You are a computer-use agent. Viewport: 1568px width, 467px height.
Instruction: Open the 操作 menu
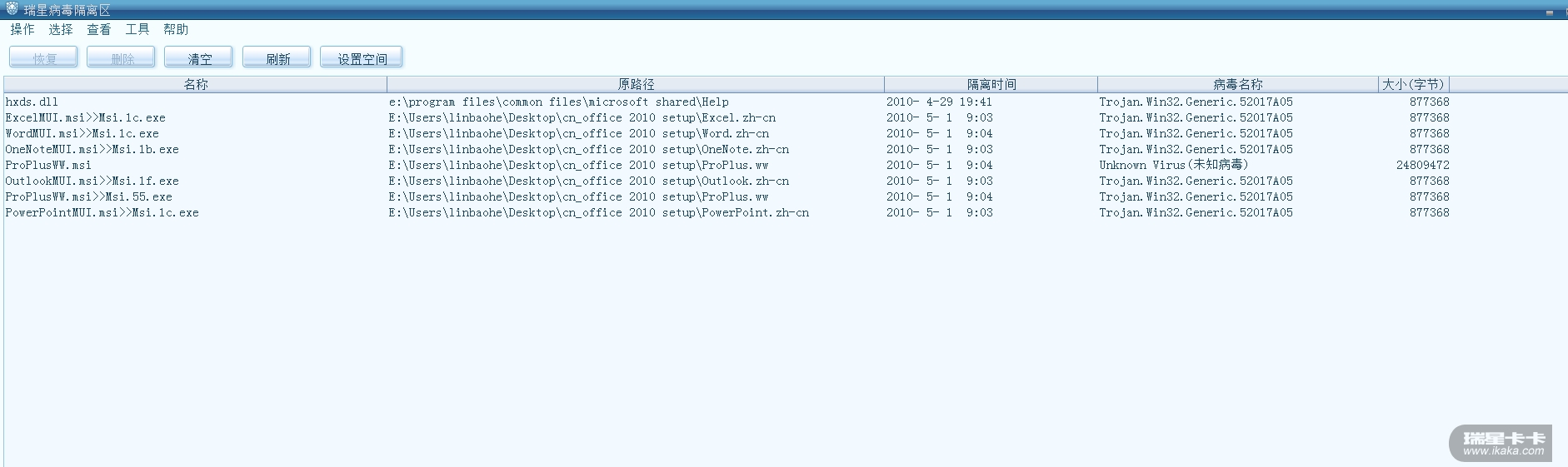pyautogui.click(x=22, y=30)
